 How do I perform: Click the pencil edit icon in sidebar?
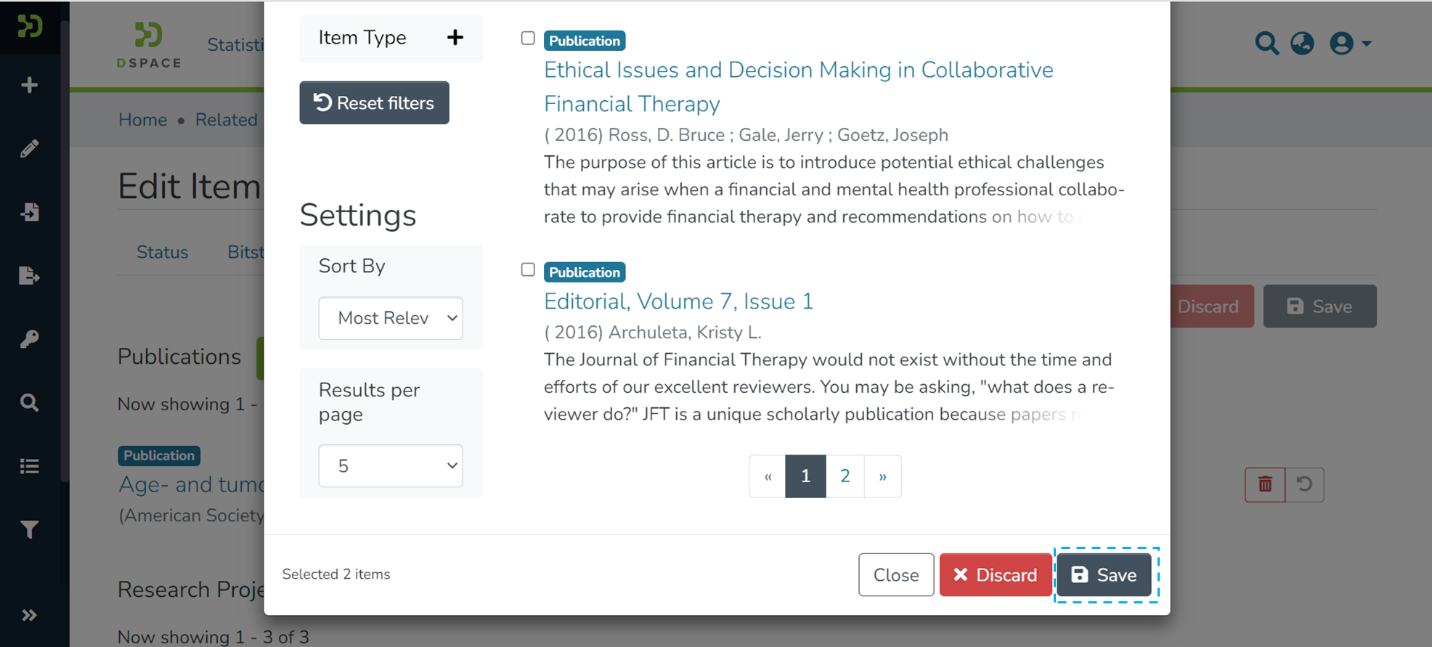[29, 149]
